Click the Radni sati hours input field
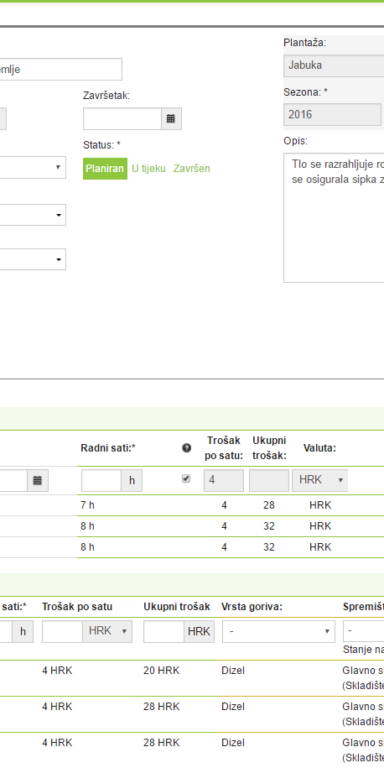 coord(101,480)
